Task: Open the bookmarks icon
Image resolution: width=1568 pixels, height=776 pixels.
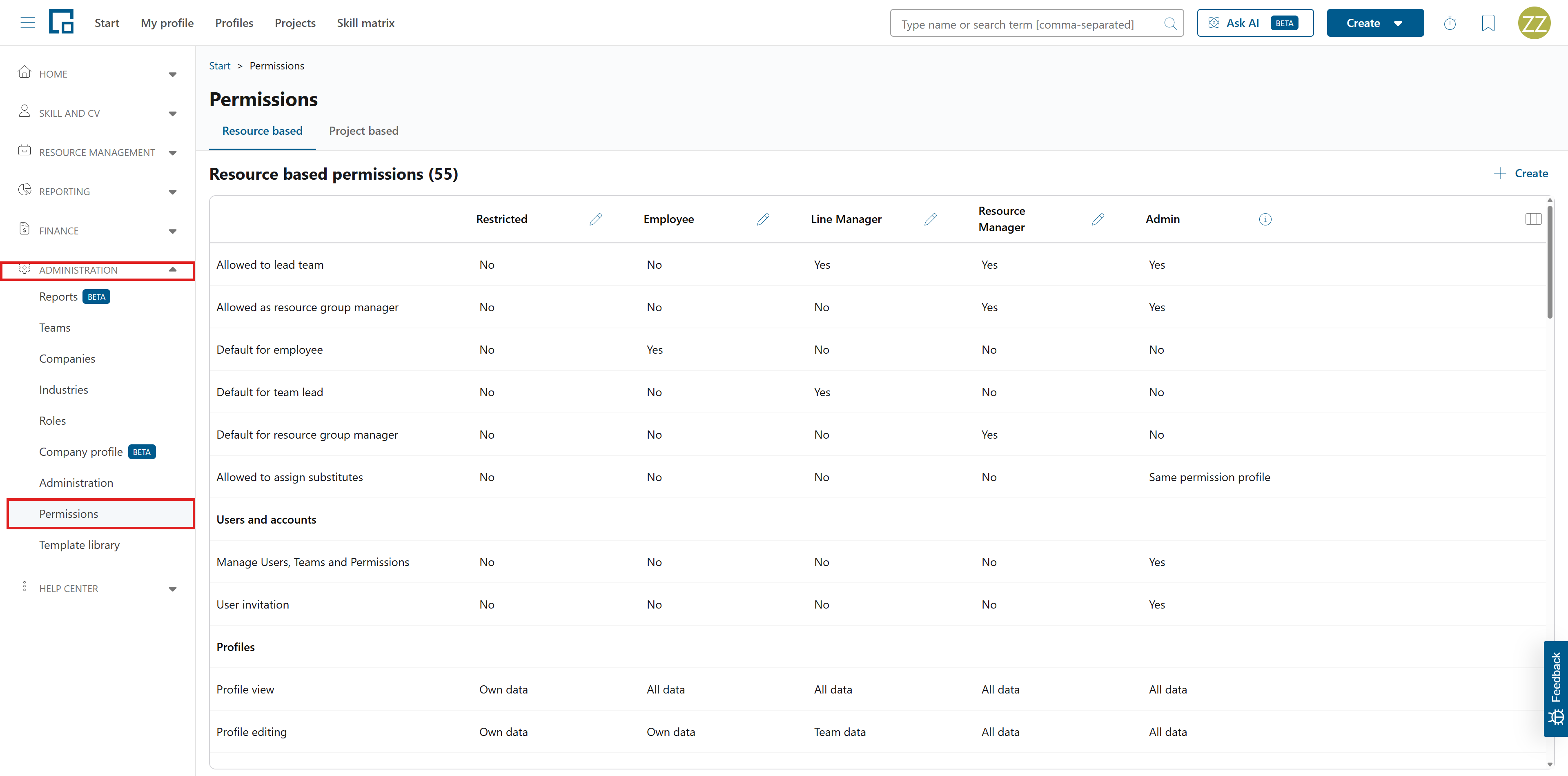Action: click(x=1488, y=23)
